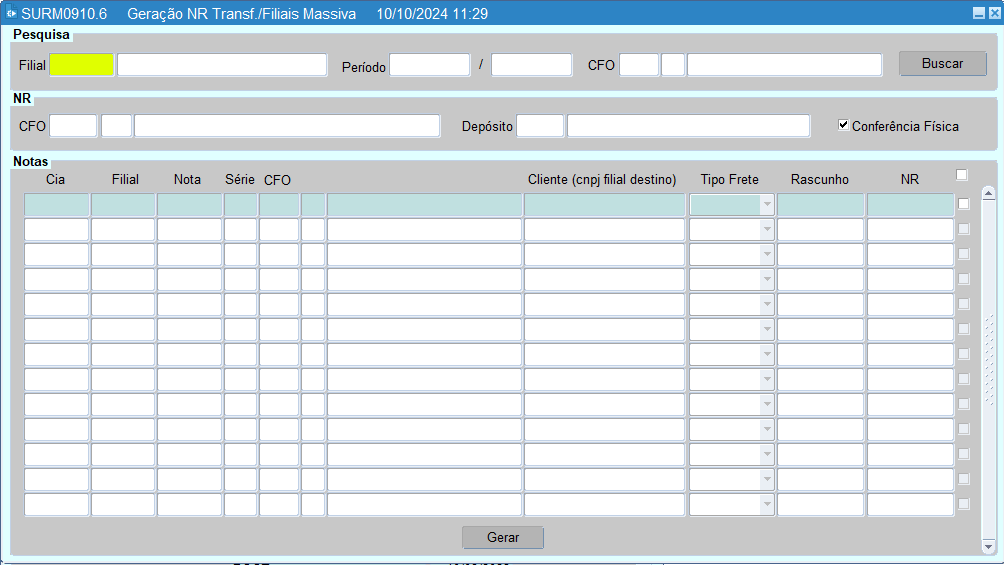Toggle the Conferência Física checkbox

pyautogui.click(x=844, y=125)
